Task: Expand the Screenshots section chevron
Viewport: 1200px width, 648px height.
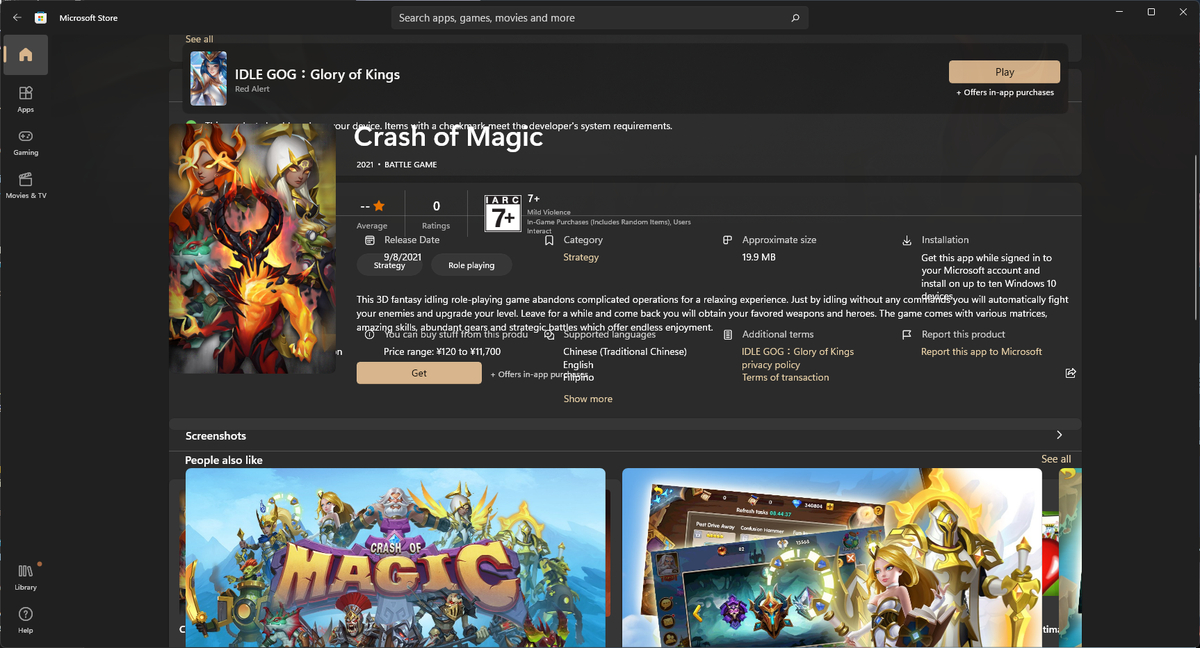Action: tap(1059, 435)
